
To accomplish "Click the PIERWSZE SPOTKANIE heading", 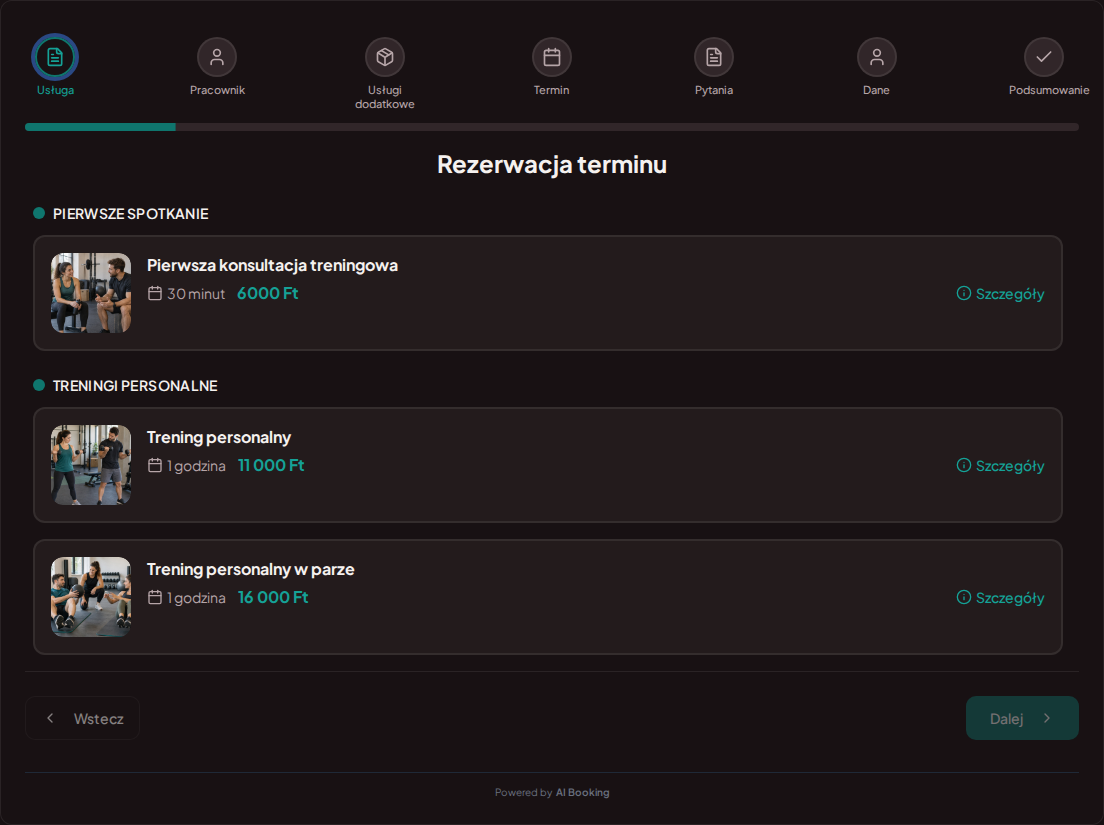I will (130, 214).
